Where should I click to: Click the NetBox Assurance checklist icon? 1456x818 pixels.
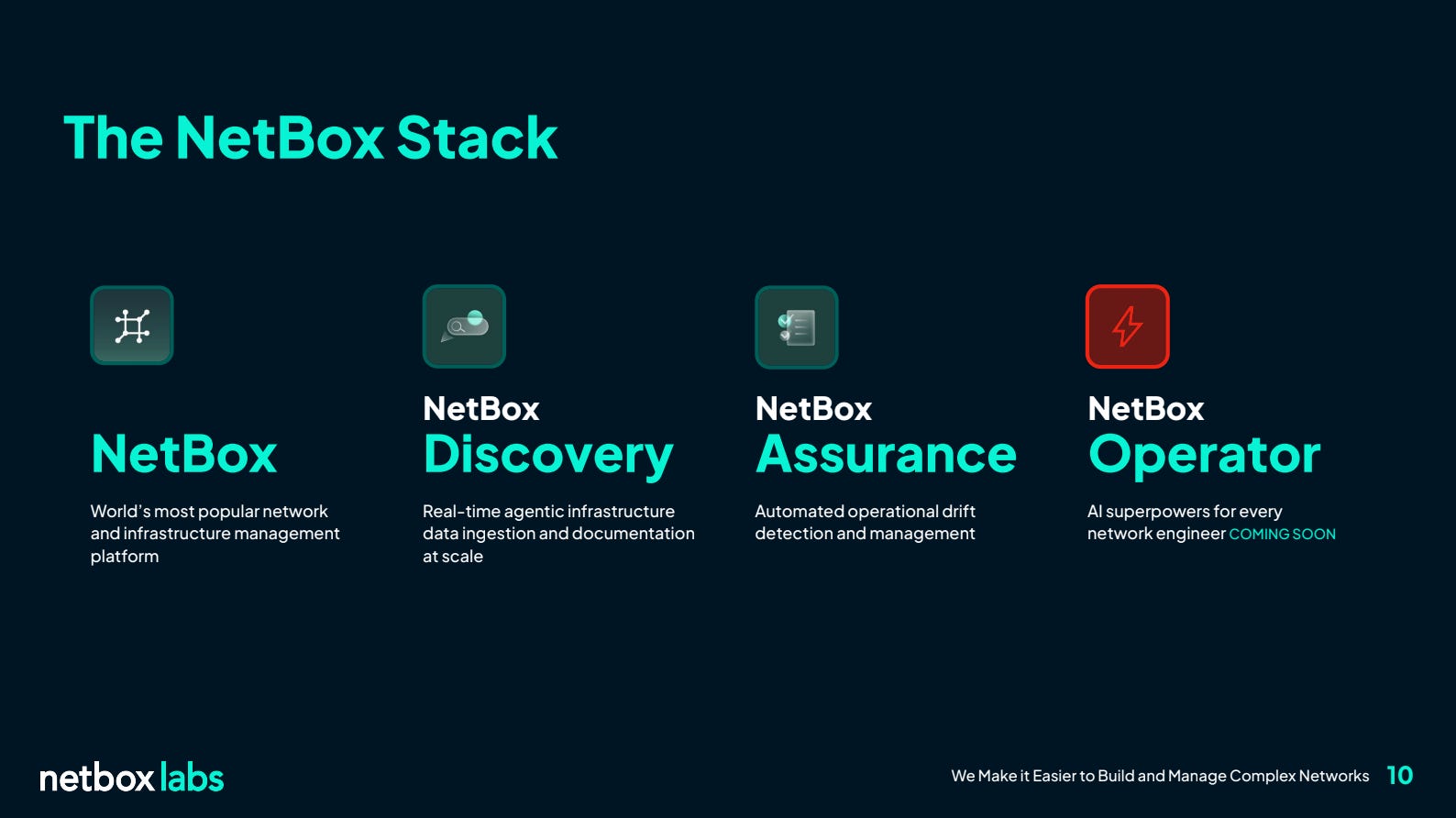pos(796,327)
